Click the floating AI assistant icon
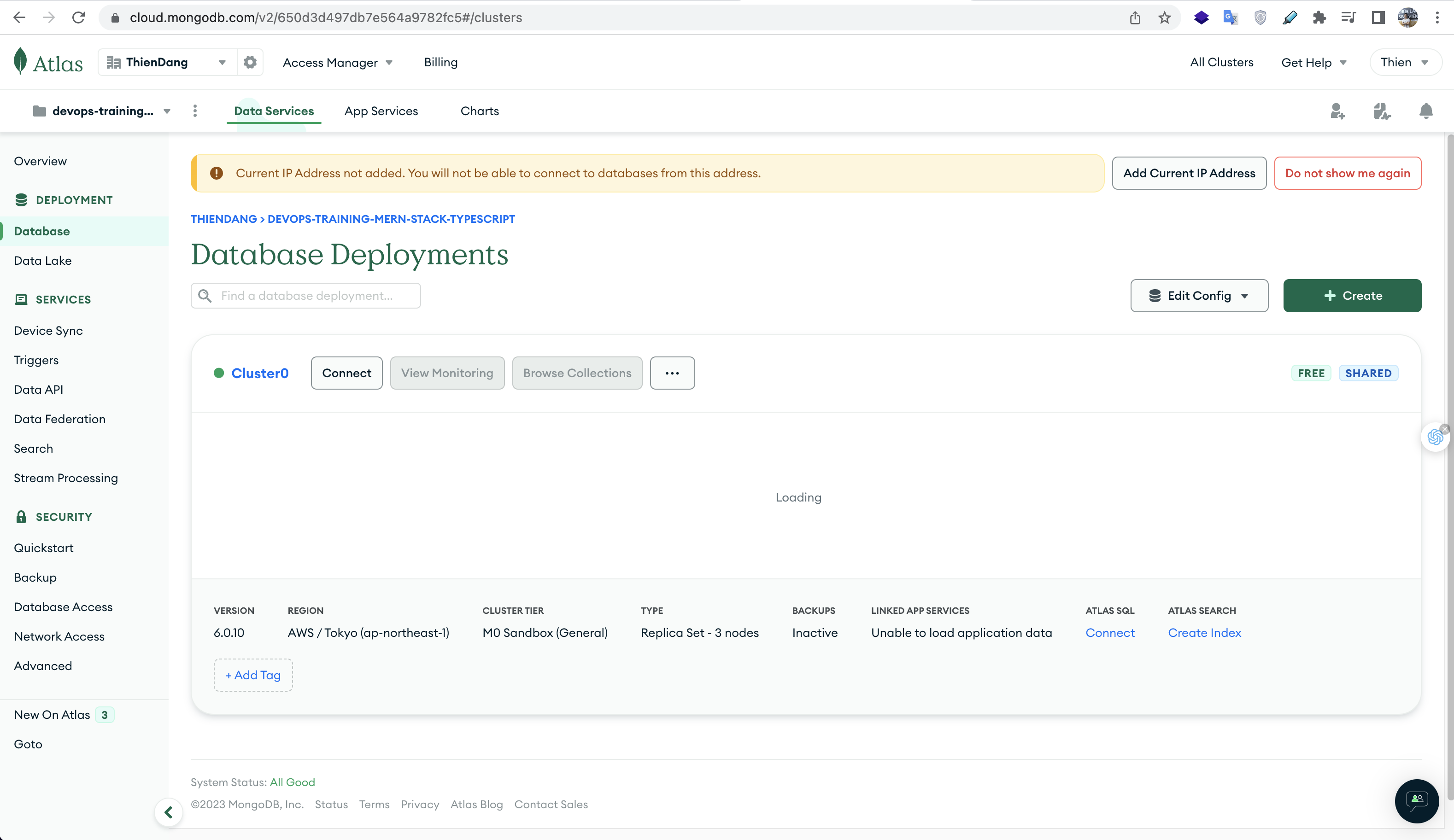 (1434, 437)
